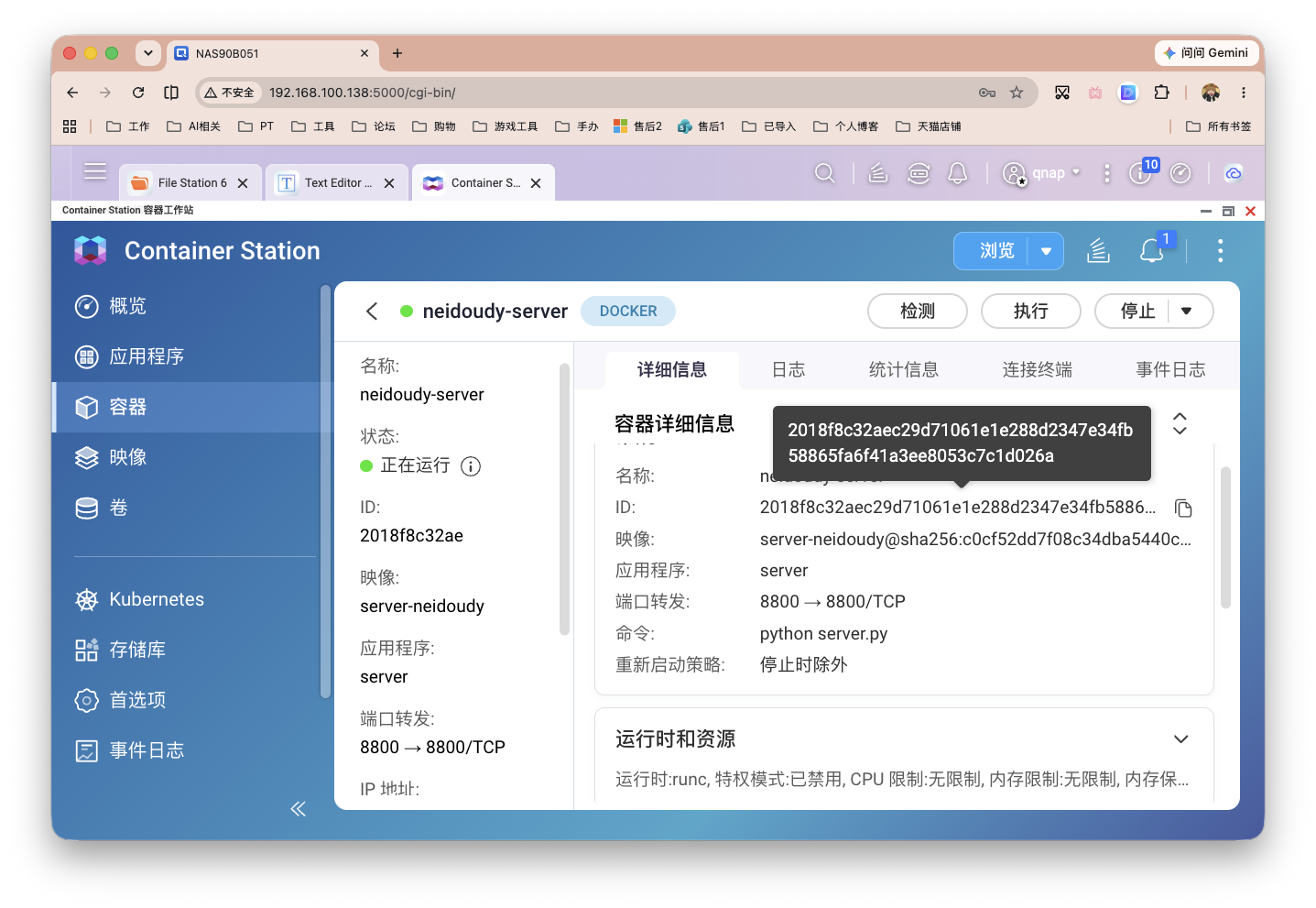Open QTS external devices icon
This screenshot has height=908, width=1316.
point(919,173)
